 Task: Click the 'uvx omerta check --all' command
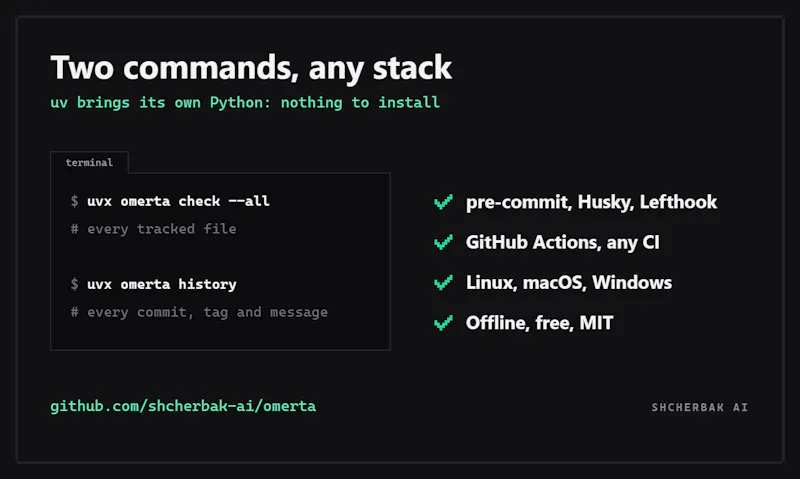point(178,201)
